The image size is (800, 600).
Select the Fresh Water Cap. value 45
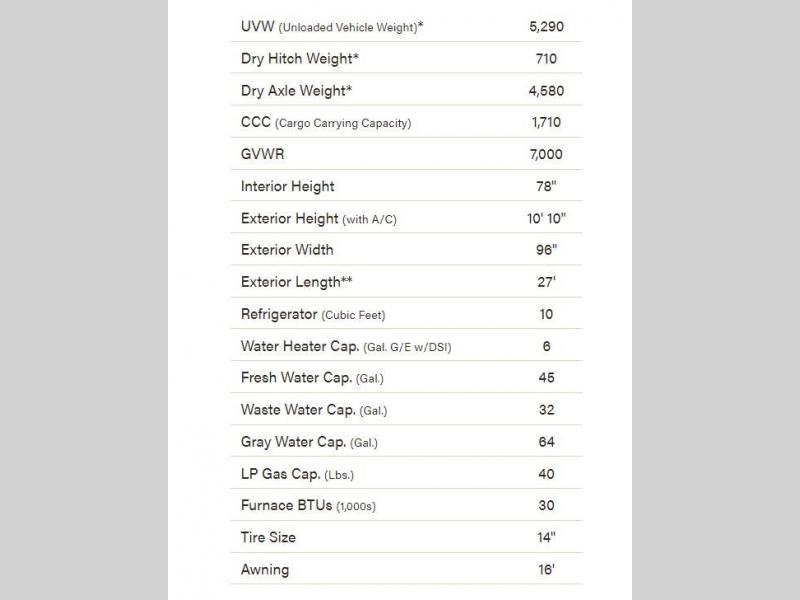tap(546, 378)
